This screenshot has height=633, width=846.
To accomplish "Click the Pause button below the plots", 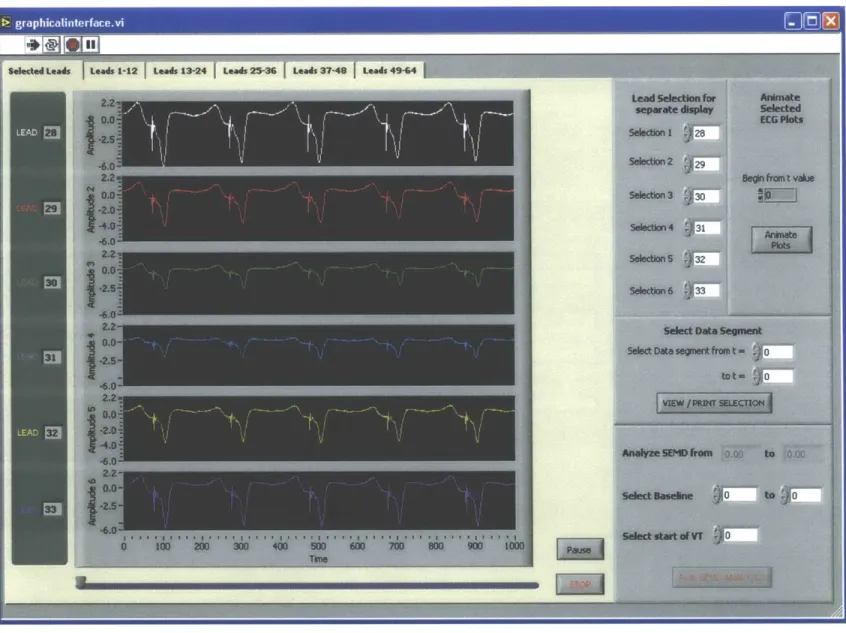I will (579, 550).
